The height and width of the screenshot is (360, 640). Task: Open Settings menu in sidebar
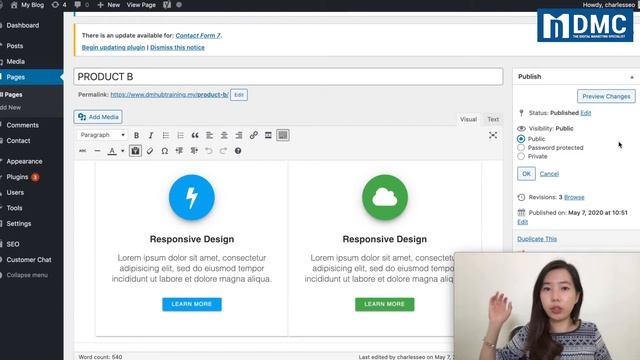pos(19,223)
